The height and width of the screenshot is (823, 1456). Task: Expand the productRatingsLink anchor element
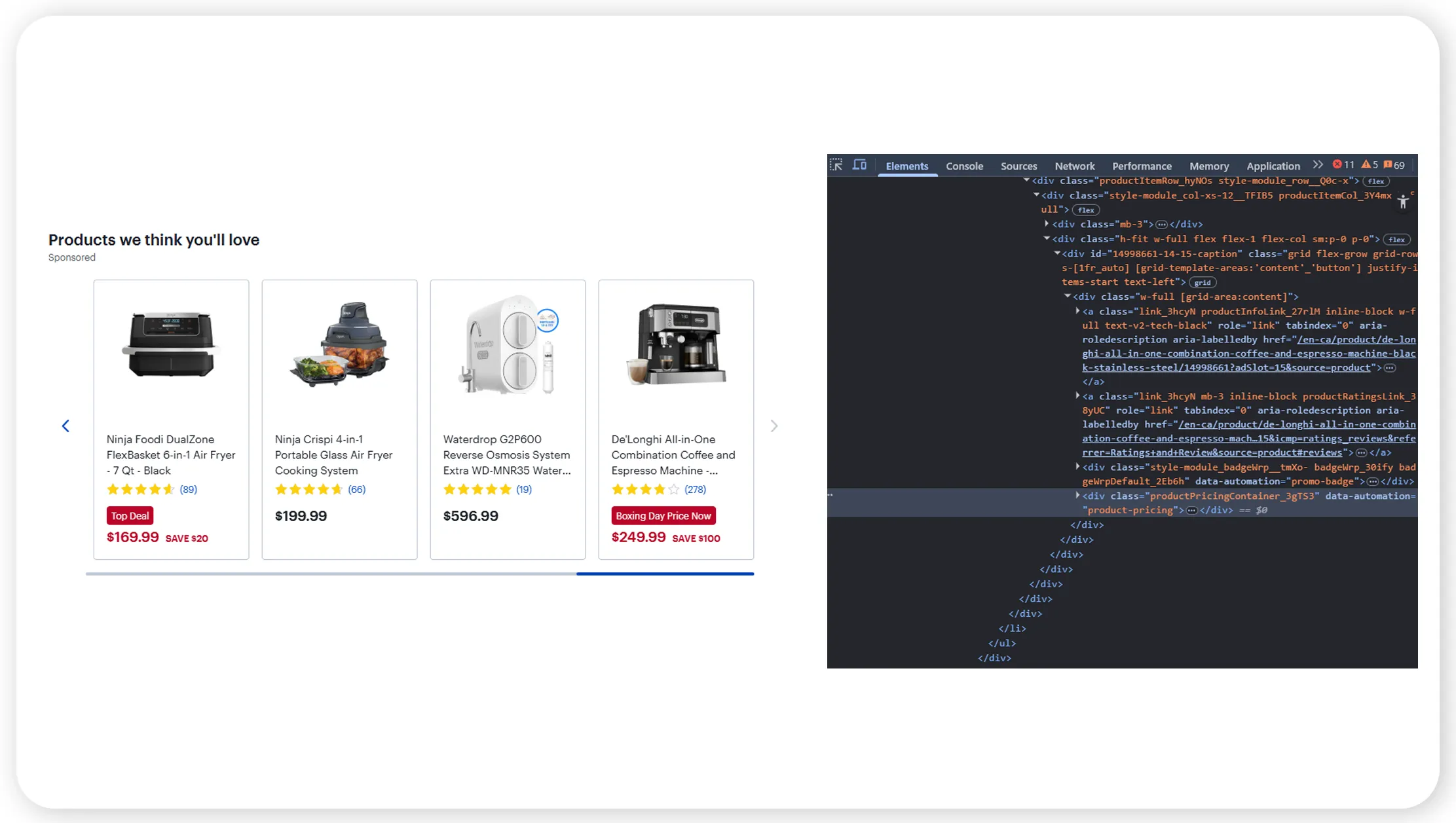click(1078, 395)
